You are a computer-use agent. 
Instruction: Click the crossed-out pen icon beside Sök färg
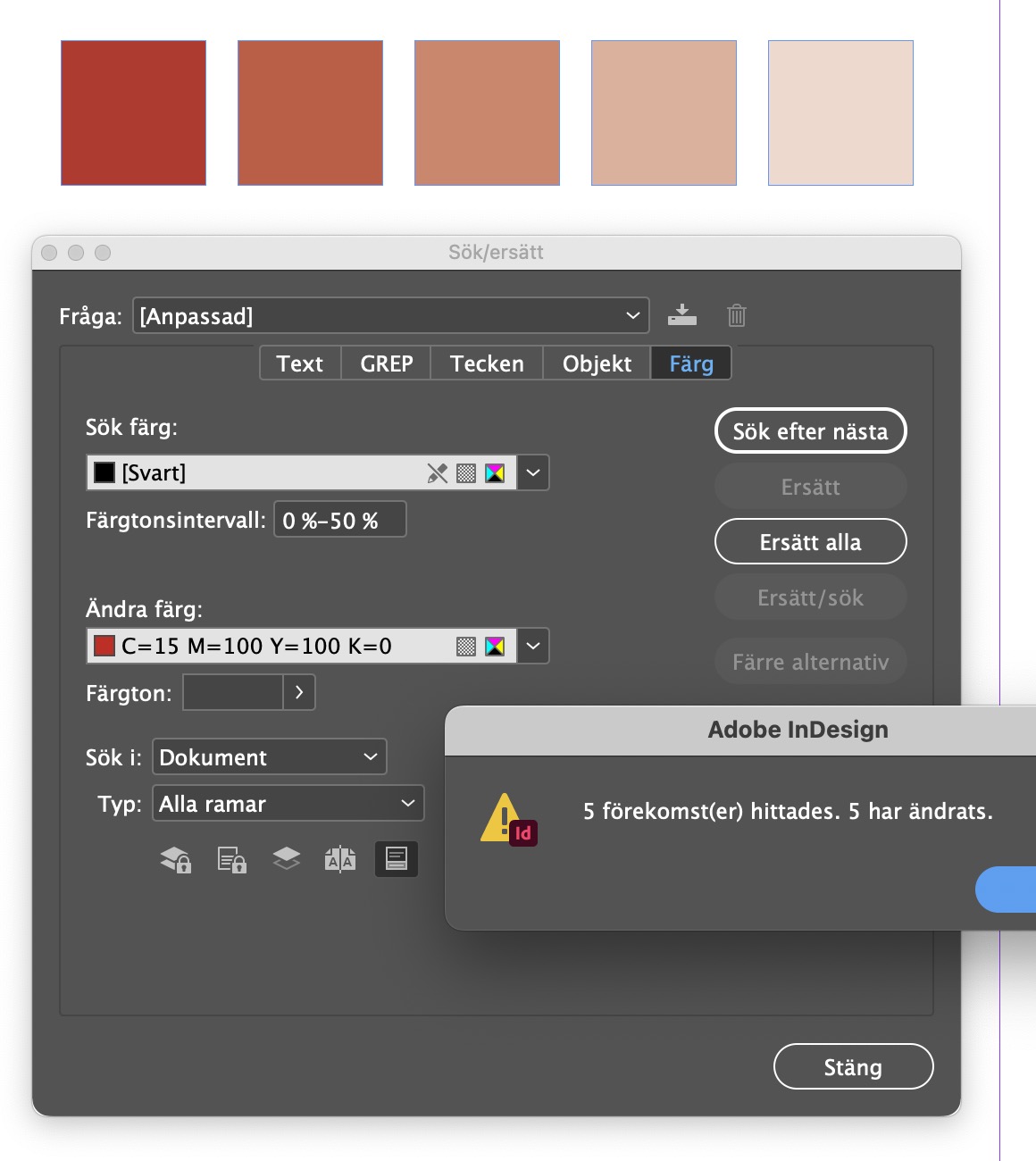438,472
